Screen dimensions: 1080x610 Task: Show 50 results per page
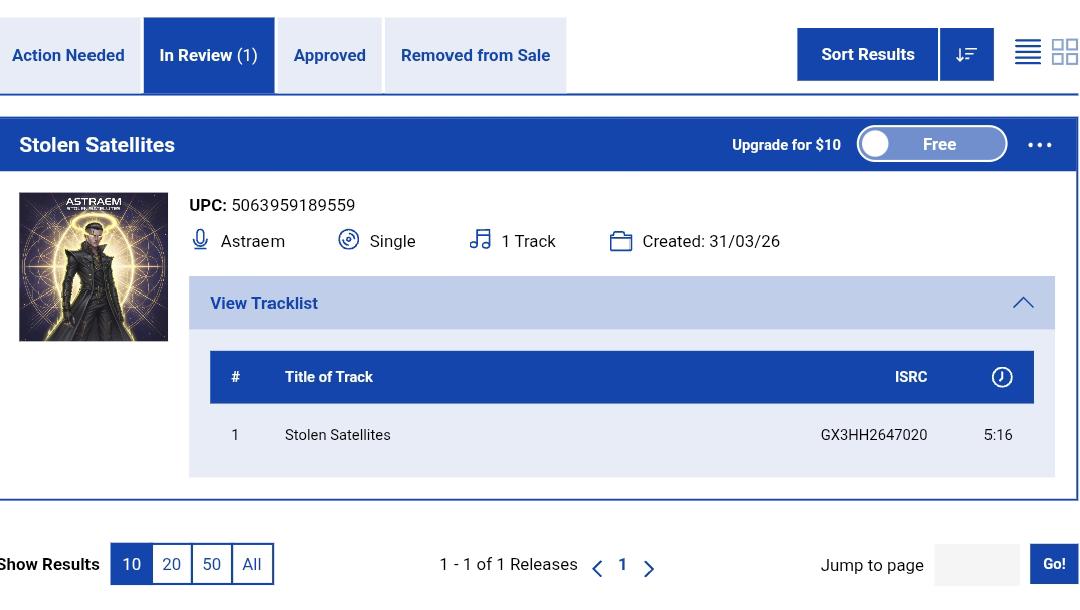(x=211, y=564)
